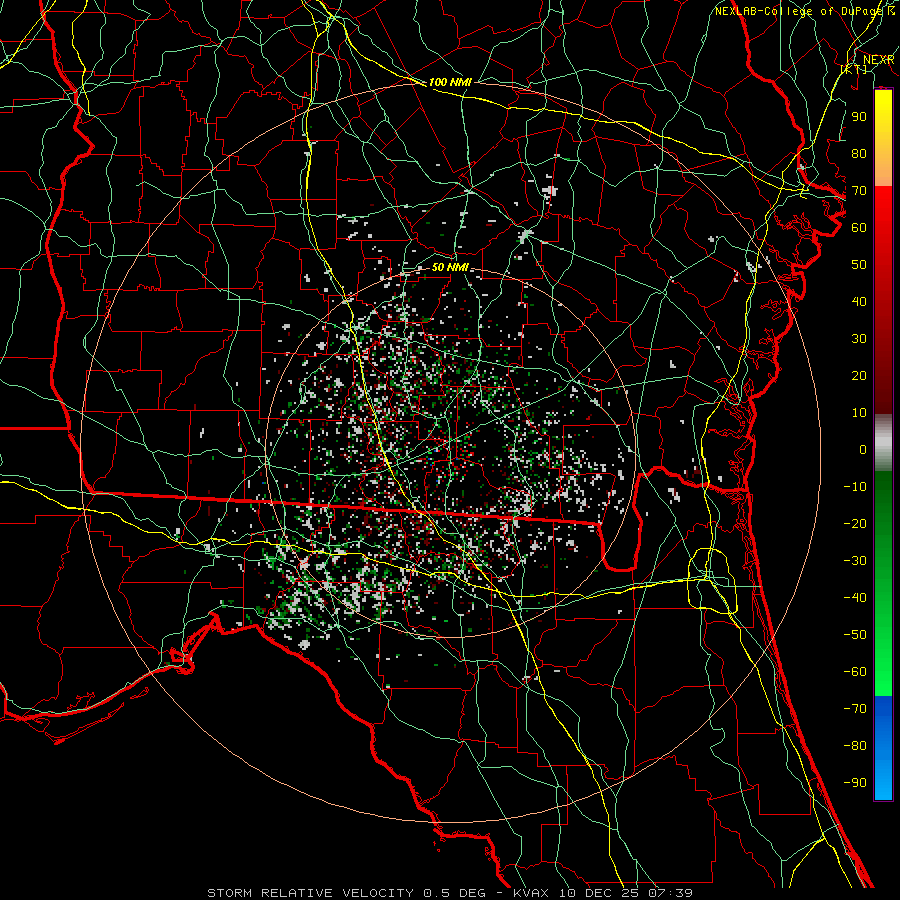Click the 70 value on velocity scale
Viewport: 900px width, 900px height.
(859, 191)
